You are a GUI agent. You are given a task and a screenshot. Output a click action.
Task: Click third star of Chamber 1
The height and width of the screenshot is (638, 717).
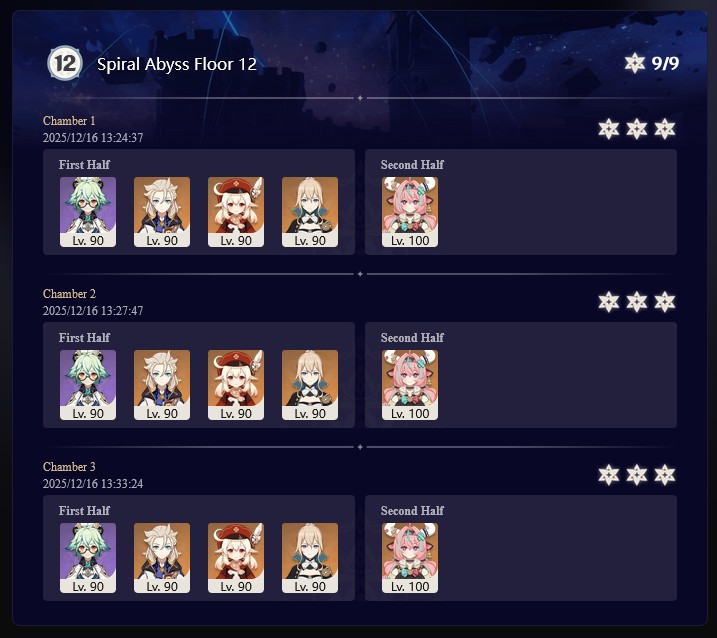point(664,129)
